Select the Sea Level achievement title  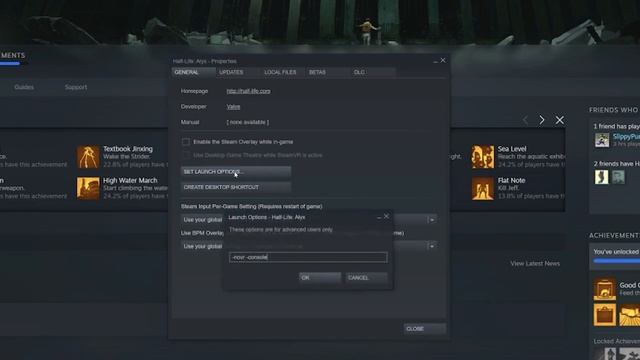pos(512,149)
